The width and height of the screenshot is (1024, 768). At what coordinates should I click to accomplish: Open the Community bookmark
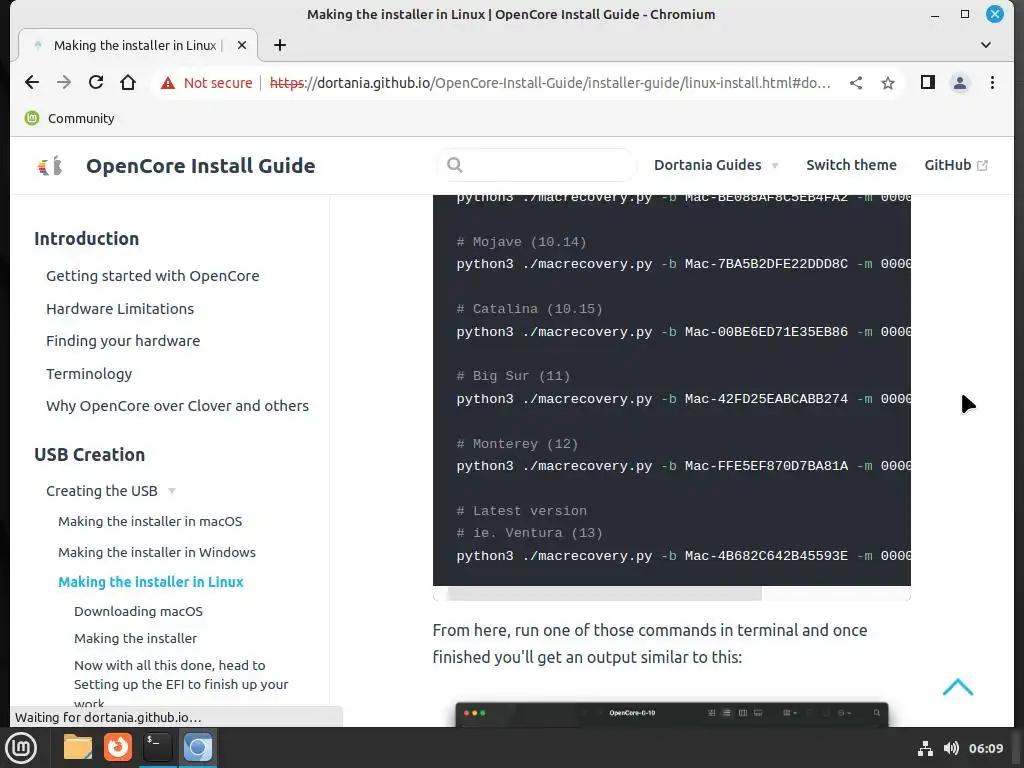(x=69, y=118)
